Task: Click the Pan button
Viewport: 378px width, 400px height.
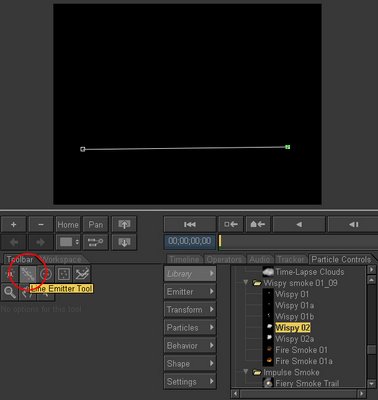Action: (96, 225)
